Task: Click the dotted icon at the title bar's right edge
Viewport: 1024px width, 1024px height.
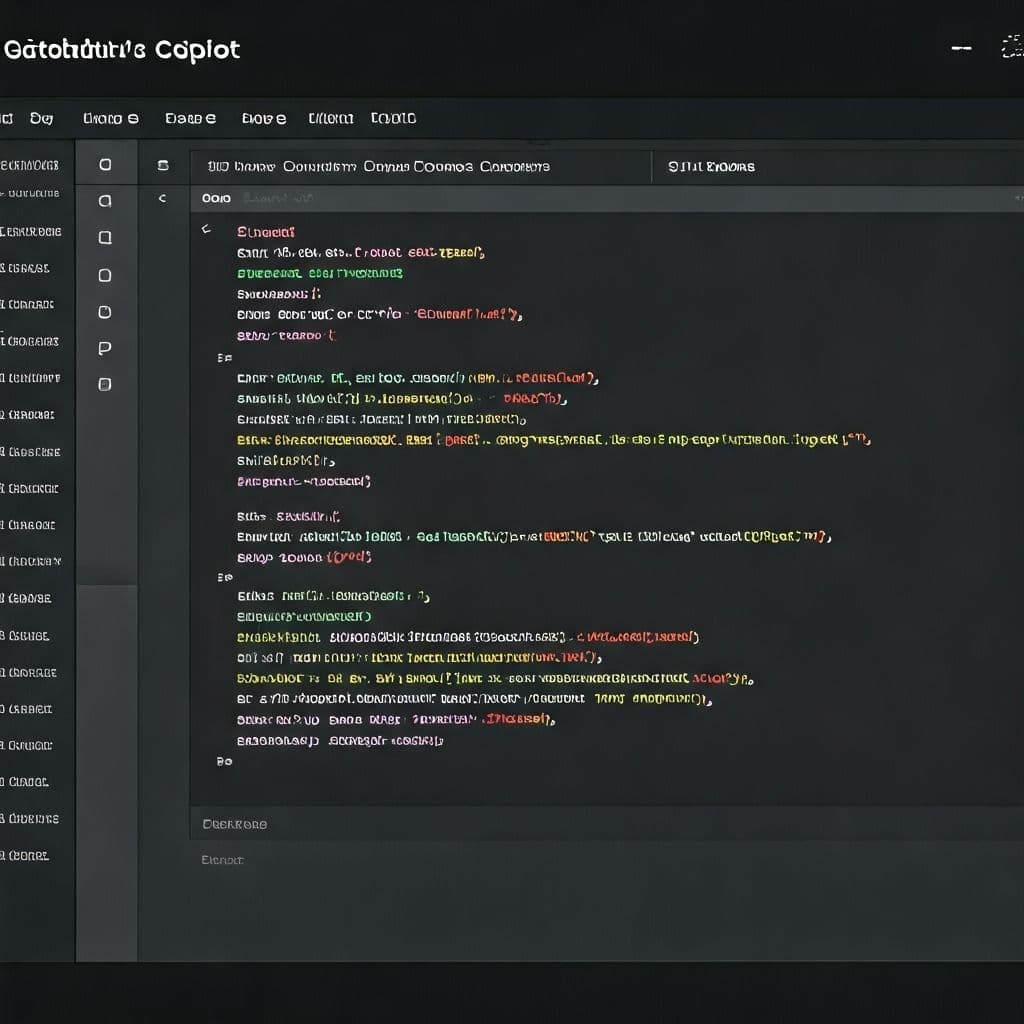Action: click(1011, 49)
